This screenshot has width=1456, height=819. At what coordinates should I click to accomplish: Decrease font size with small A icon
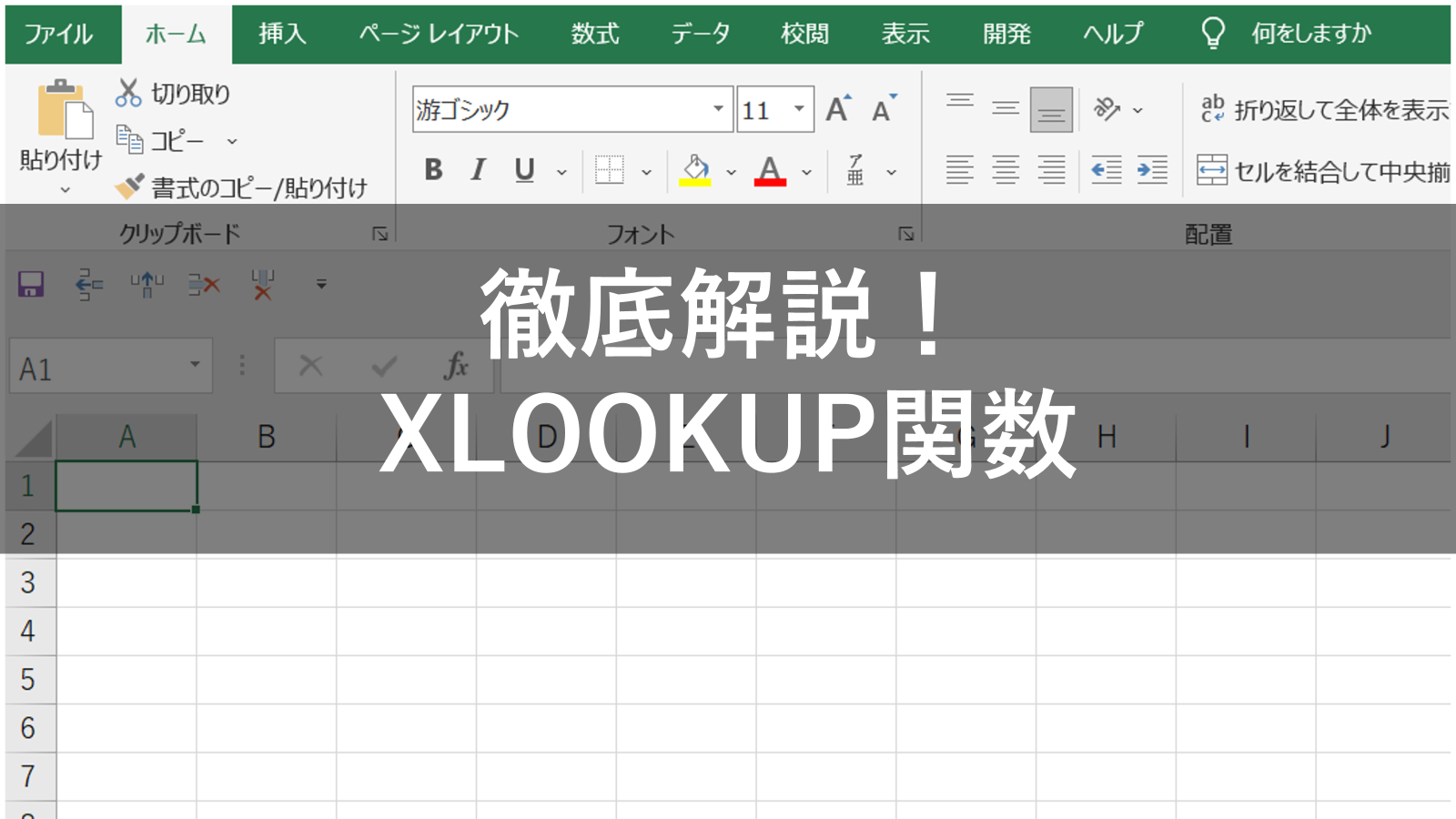884,109
